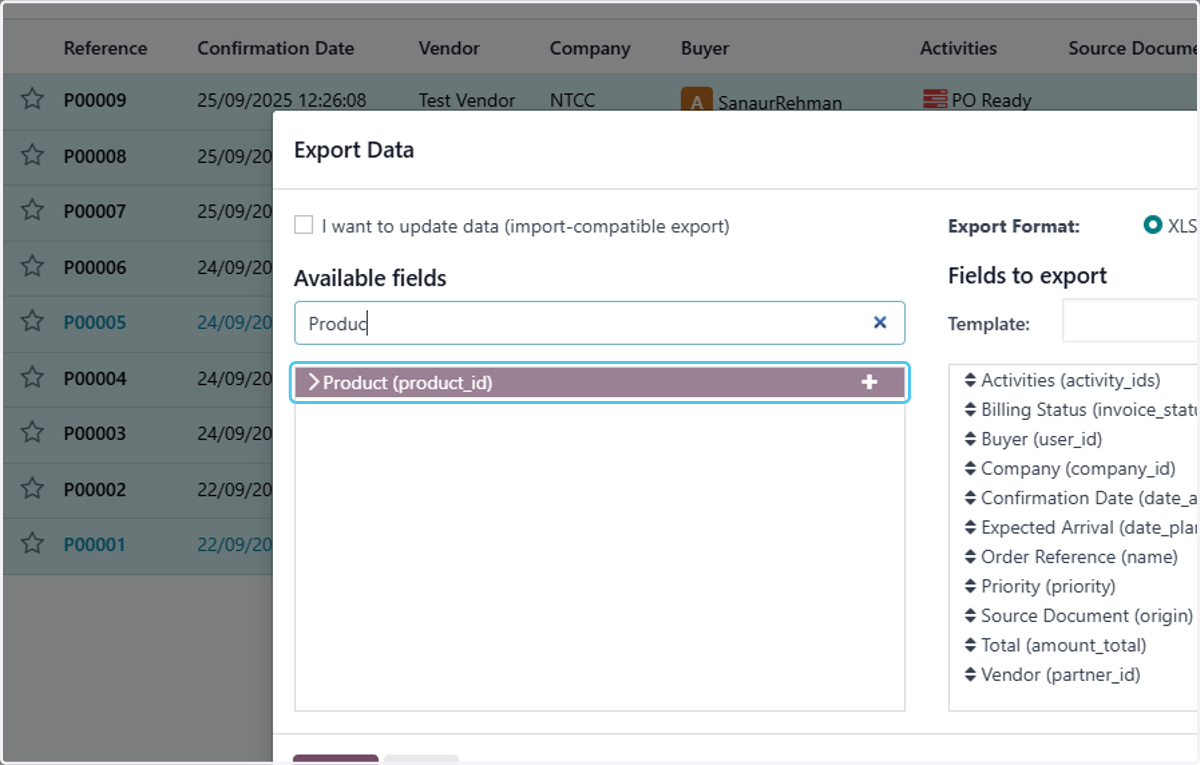The height and width of the screenshot is (765, 1200).
Task: Click the PO Ready activity text
Action: point(991,100)
